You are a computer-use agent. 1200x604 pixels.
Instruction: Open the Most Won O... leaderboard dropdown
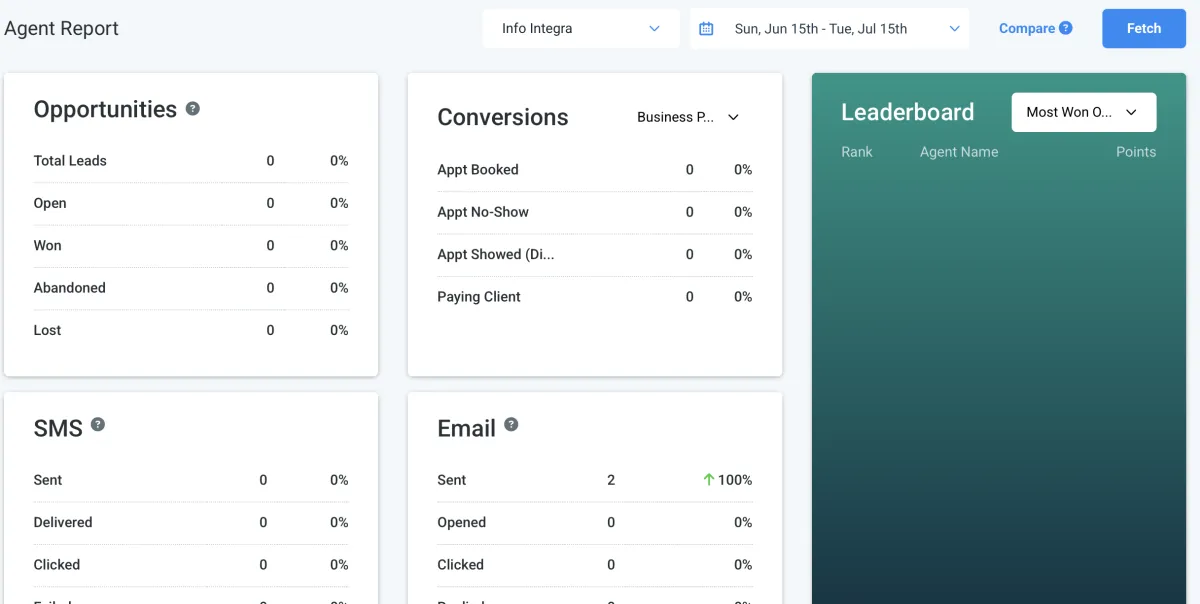coord(1084,112)
